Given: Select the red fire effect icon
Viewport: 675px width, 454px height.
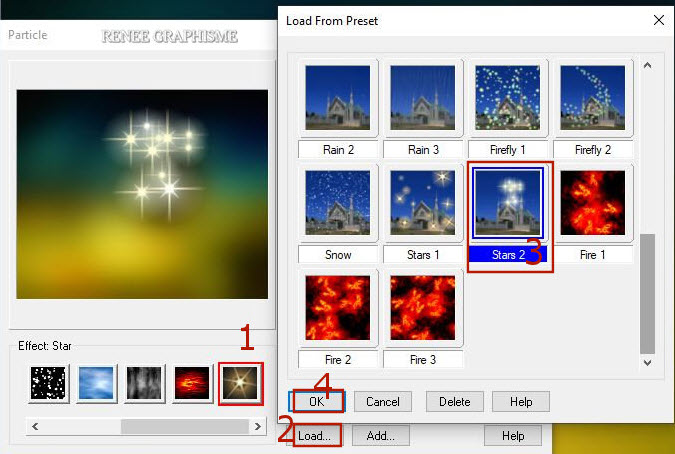Looking at the screenshot, I should coord(192,383).
